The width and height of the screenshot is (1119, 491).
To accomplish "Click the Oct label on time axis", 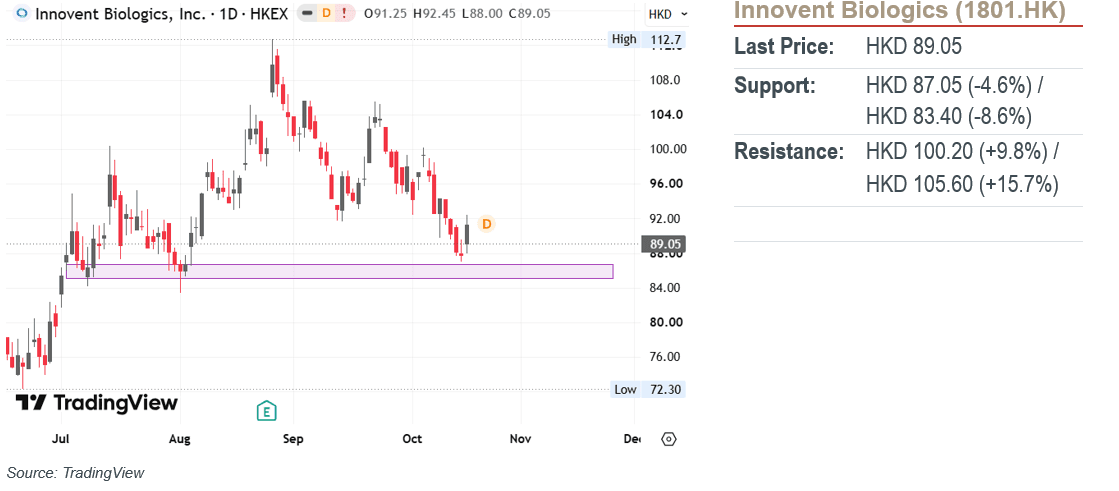I will 412,439.
